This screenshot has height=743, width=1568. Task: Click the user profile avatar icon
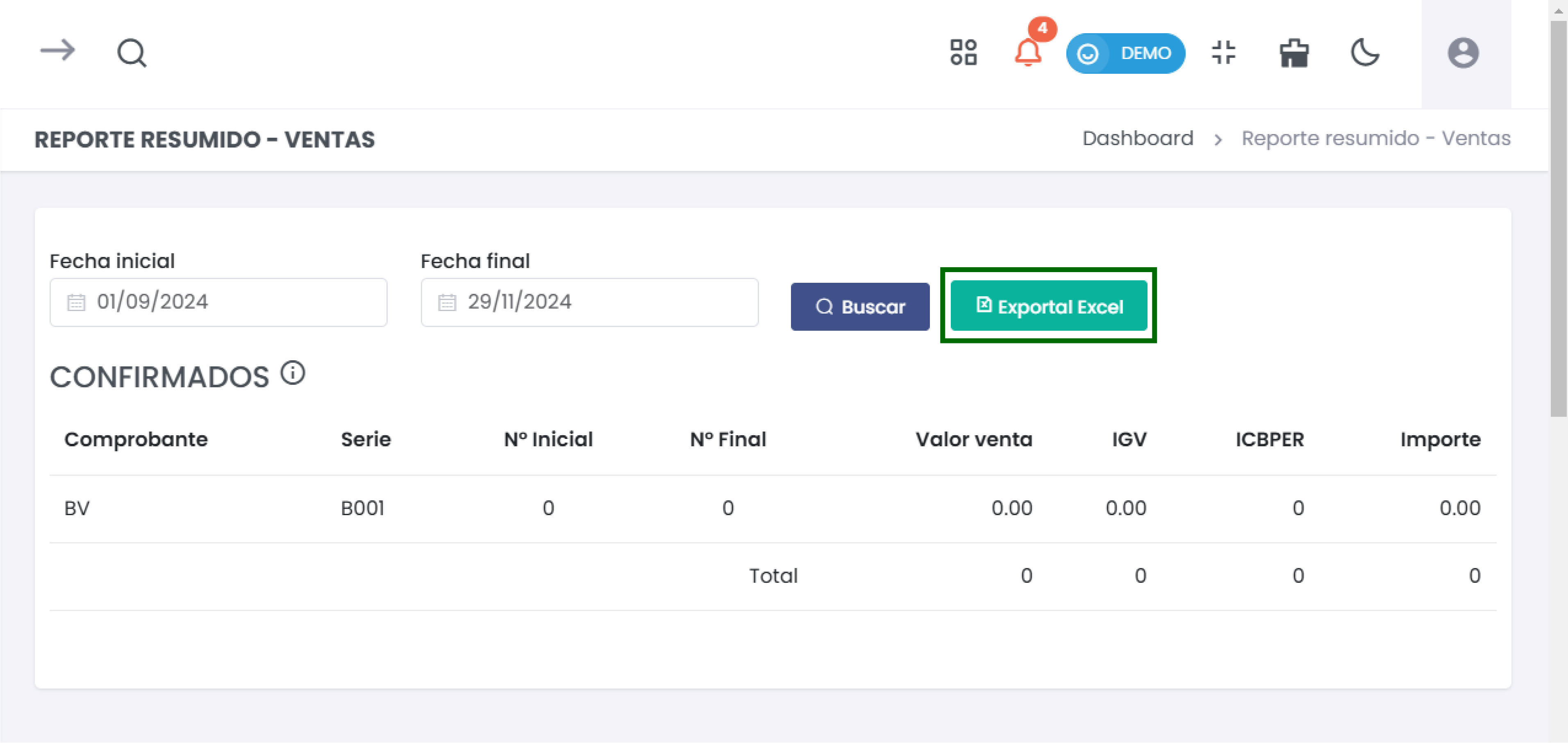click(1464, 54)
